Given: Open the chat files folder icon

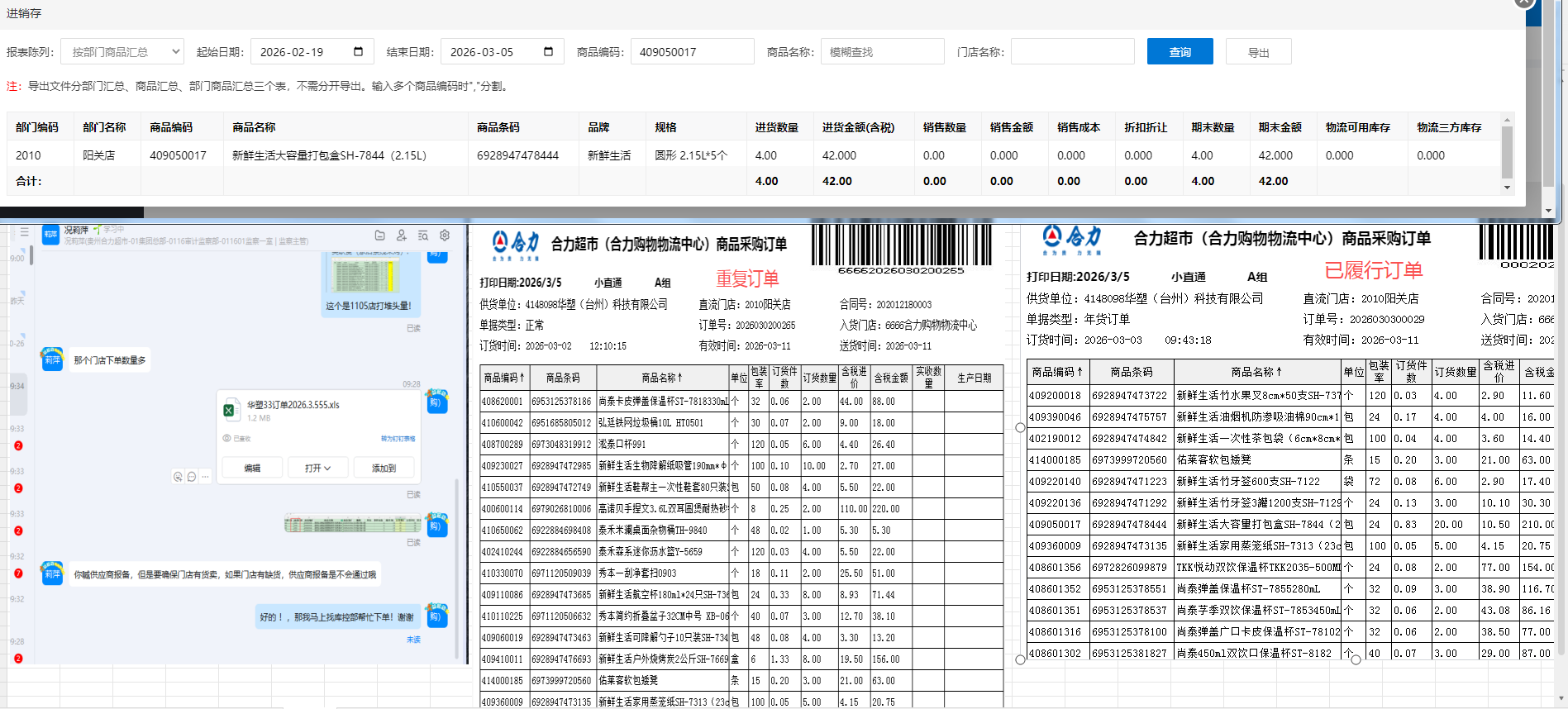Looking at the screenshot, I should coord(379,236).
